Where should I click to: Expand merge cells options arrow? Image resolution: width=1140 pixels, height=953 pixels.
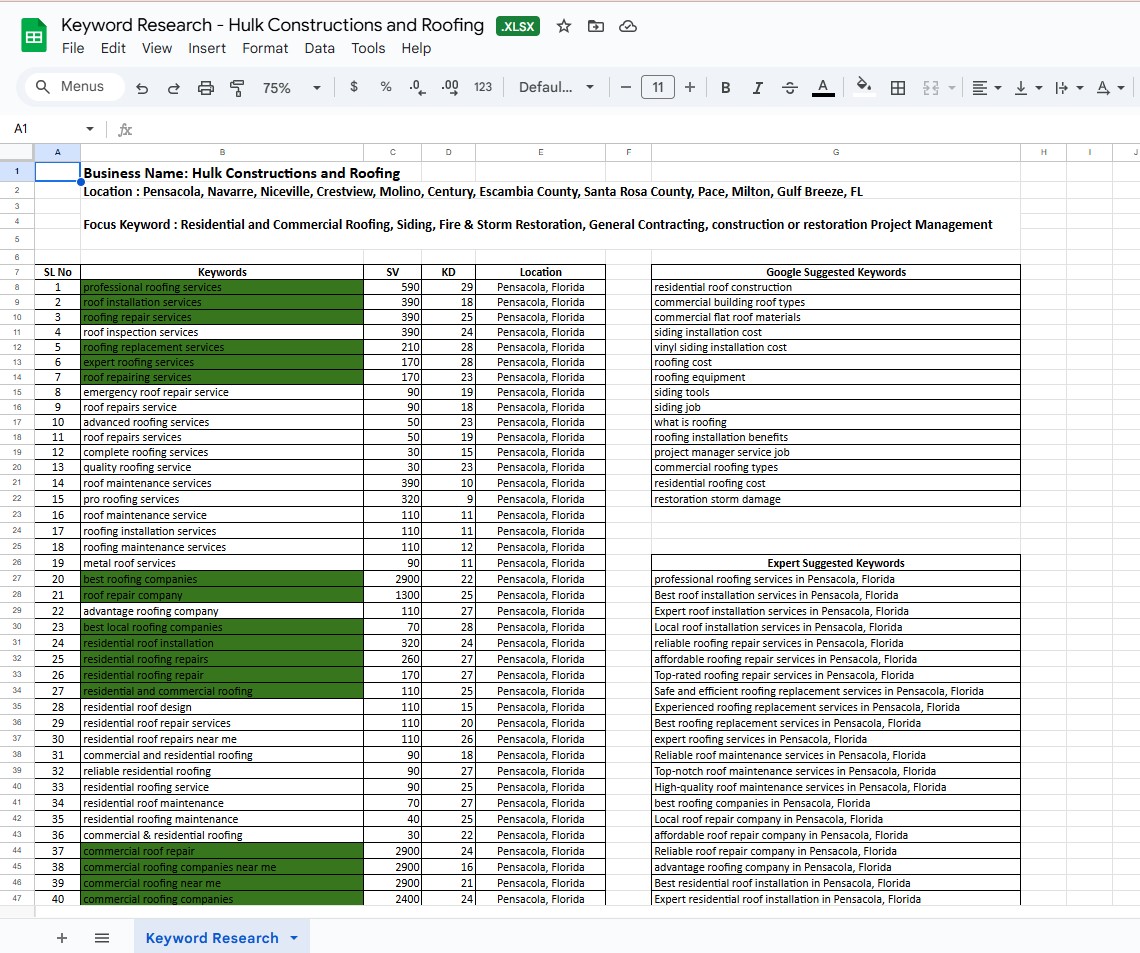(x=952, y=88)
